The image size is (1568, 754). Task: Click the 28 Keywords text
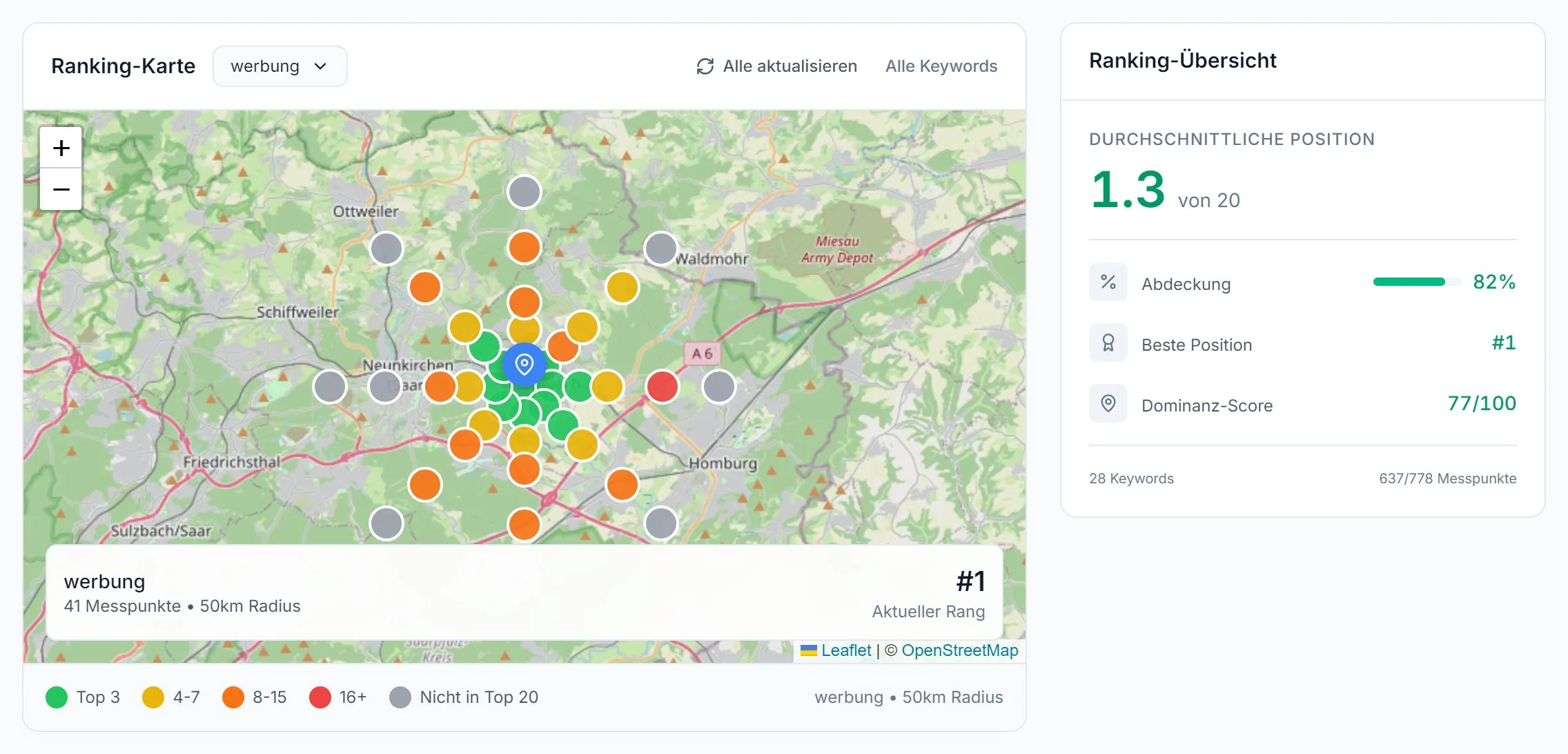[1131, 478]
